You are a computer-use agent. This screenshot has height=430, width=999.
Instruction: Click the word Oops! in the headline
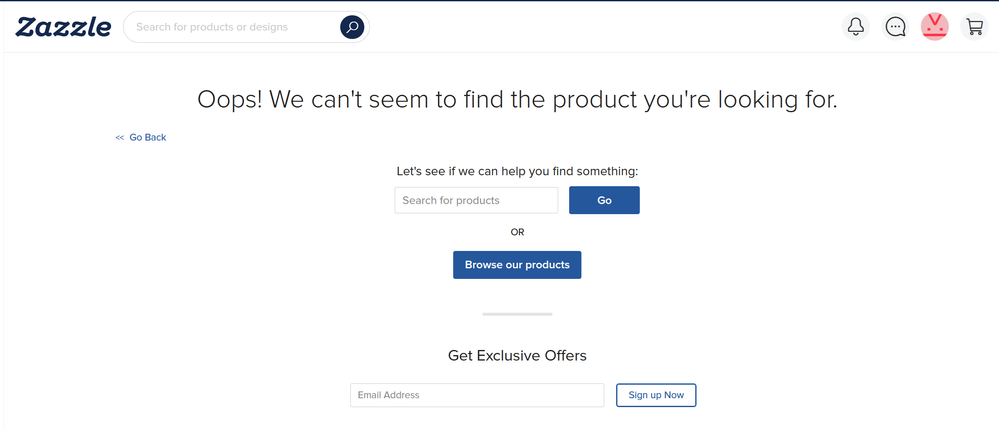point(229,101)
